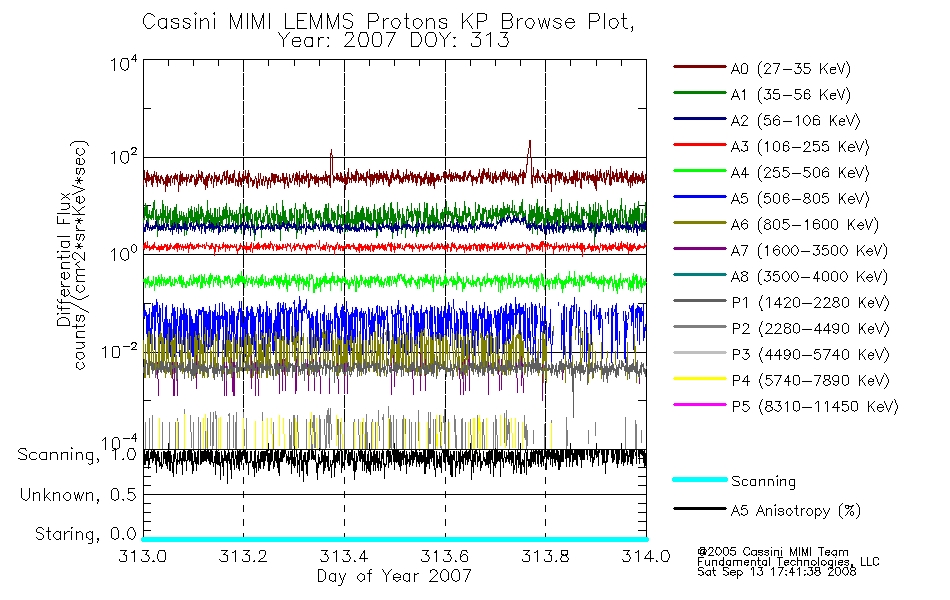Click the @2005 Cassini MIMI Team credit
Screen dimensions: 950x600
pyautogui.click(x=772, y=552)
